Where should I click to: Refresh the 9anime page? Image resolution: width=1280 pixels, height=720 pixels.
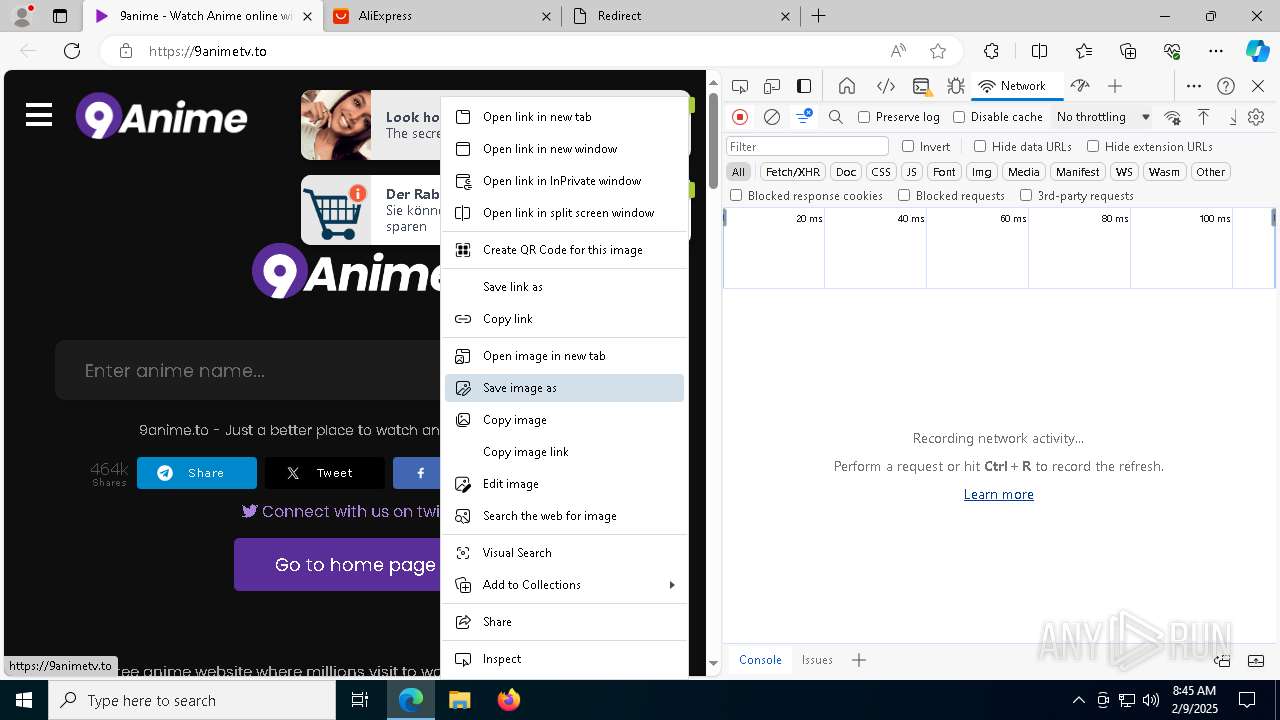coord(72,51)
